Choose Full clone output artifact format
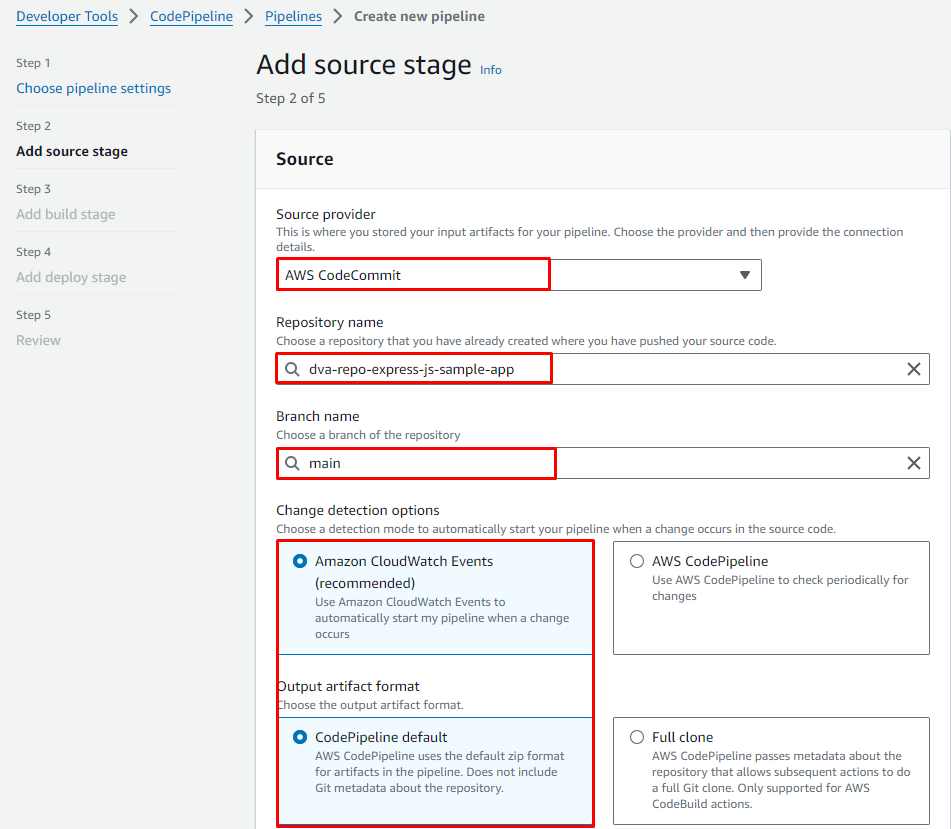Viewport: 951px width, 829px height. point(637,738)
